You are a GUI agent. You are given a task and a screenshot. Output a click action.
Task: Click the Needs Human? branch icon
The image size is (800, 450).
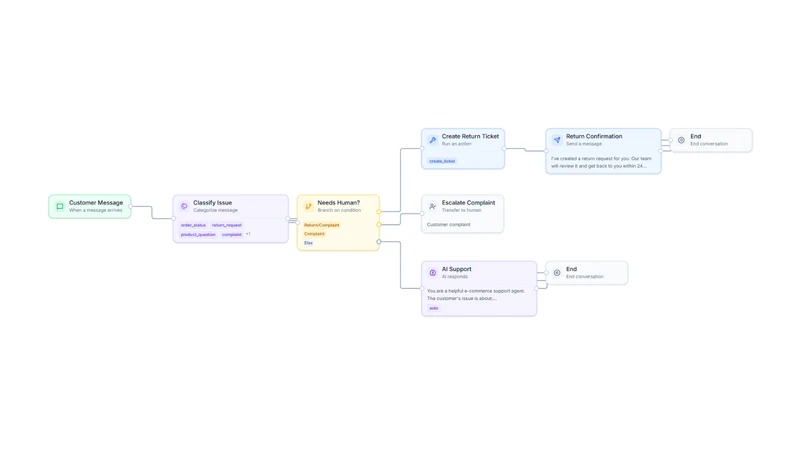click(x=308, y=207)
